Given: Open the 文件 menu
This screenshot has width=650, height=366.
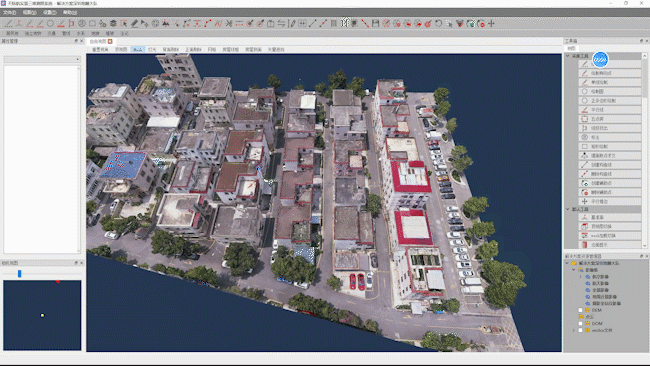Looking at the screenshot, I should coord(10,12).
